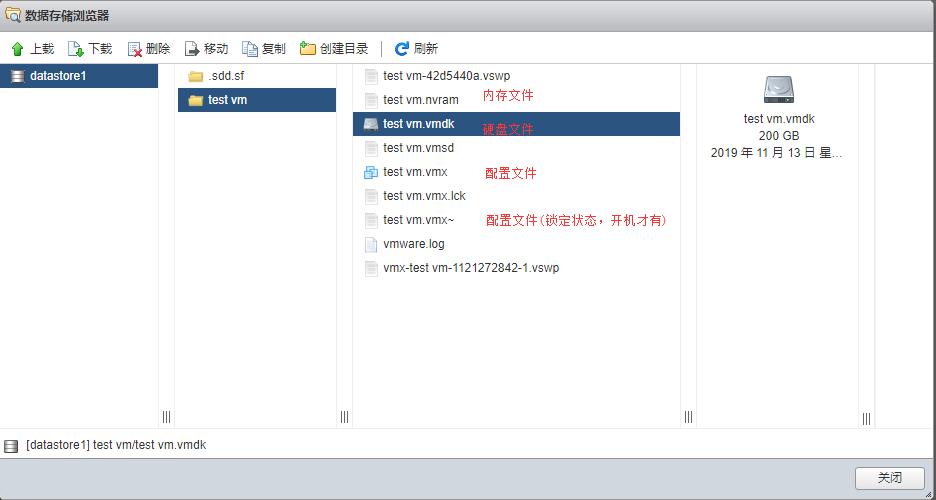Select the test vm folder
The image size is (936, 500).
(227, 100)
